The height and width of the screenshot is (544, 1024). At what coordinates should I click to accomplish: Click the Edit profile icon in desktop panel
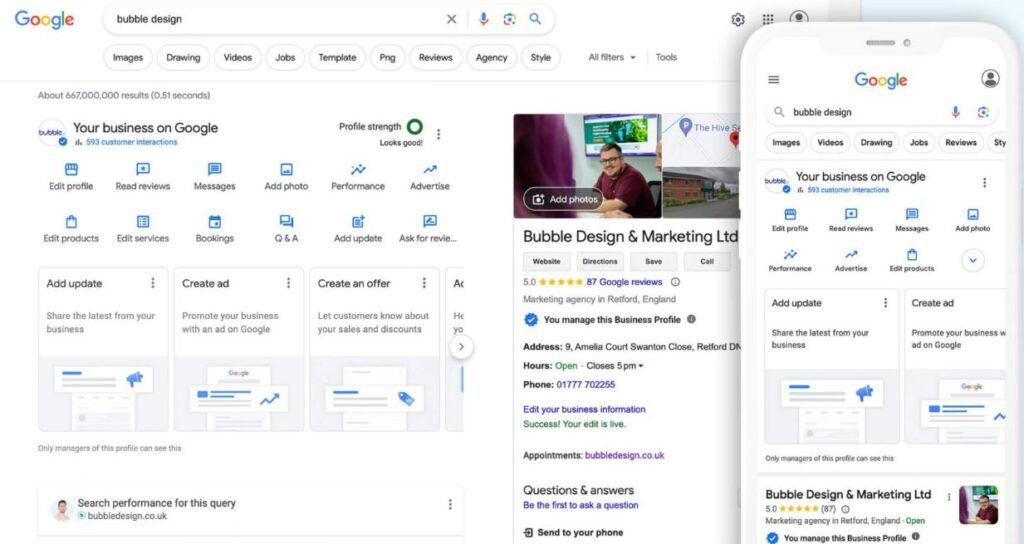coord(71,171)
